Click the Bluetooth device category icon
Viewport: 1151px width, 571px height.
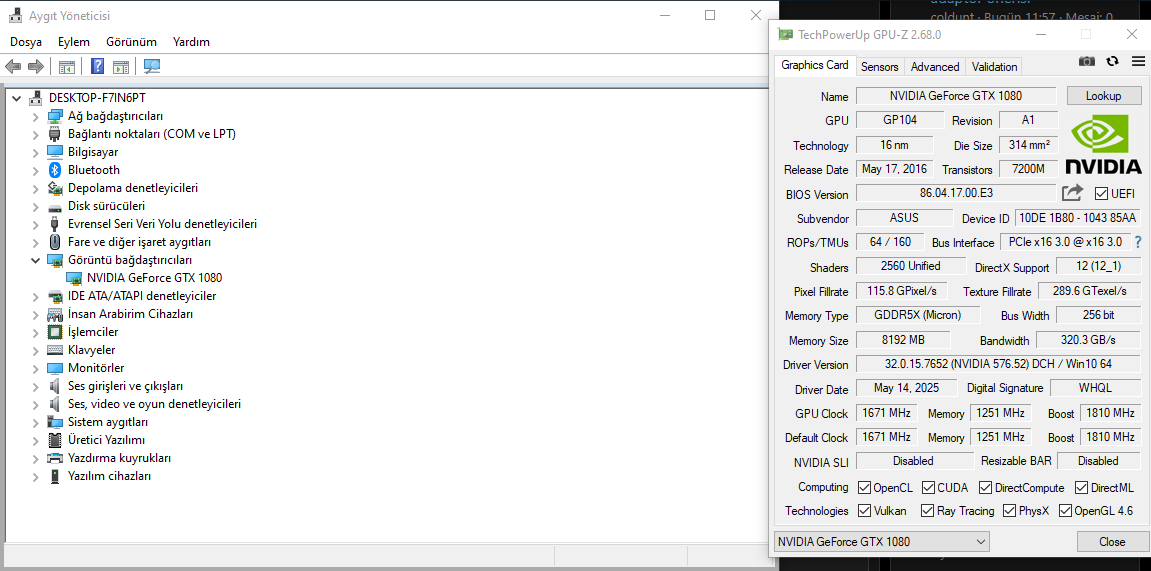(x=54, y=170)
